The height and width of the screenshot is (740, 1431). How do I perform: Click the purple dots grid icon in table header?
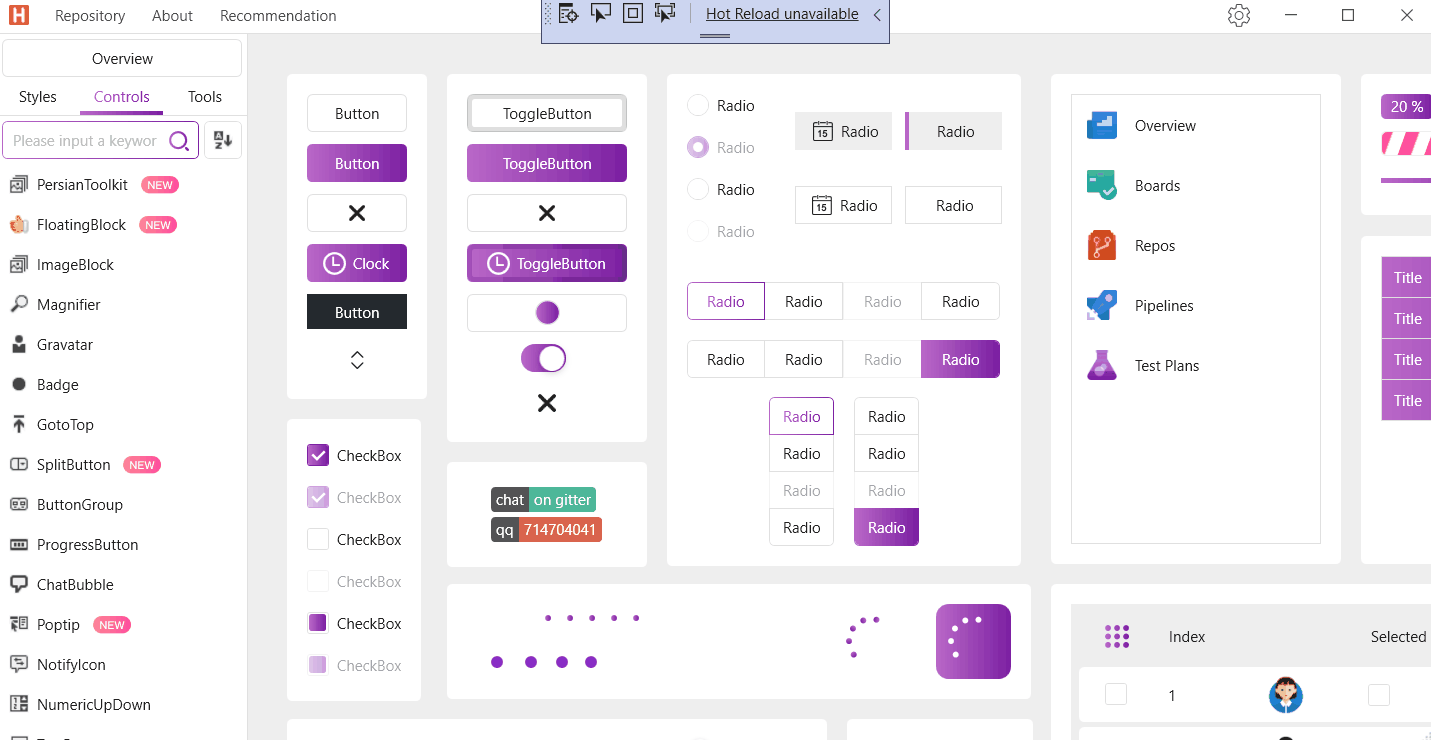pyautogui.click(x=1117, y=636)
